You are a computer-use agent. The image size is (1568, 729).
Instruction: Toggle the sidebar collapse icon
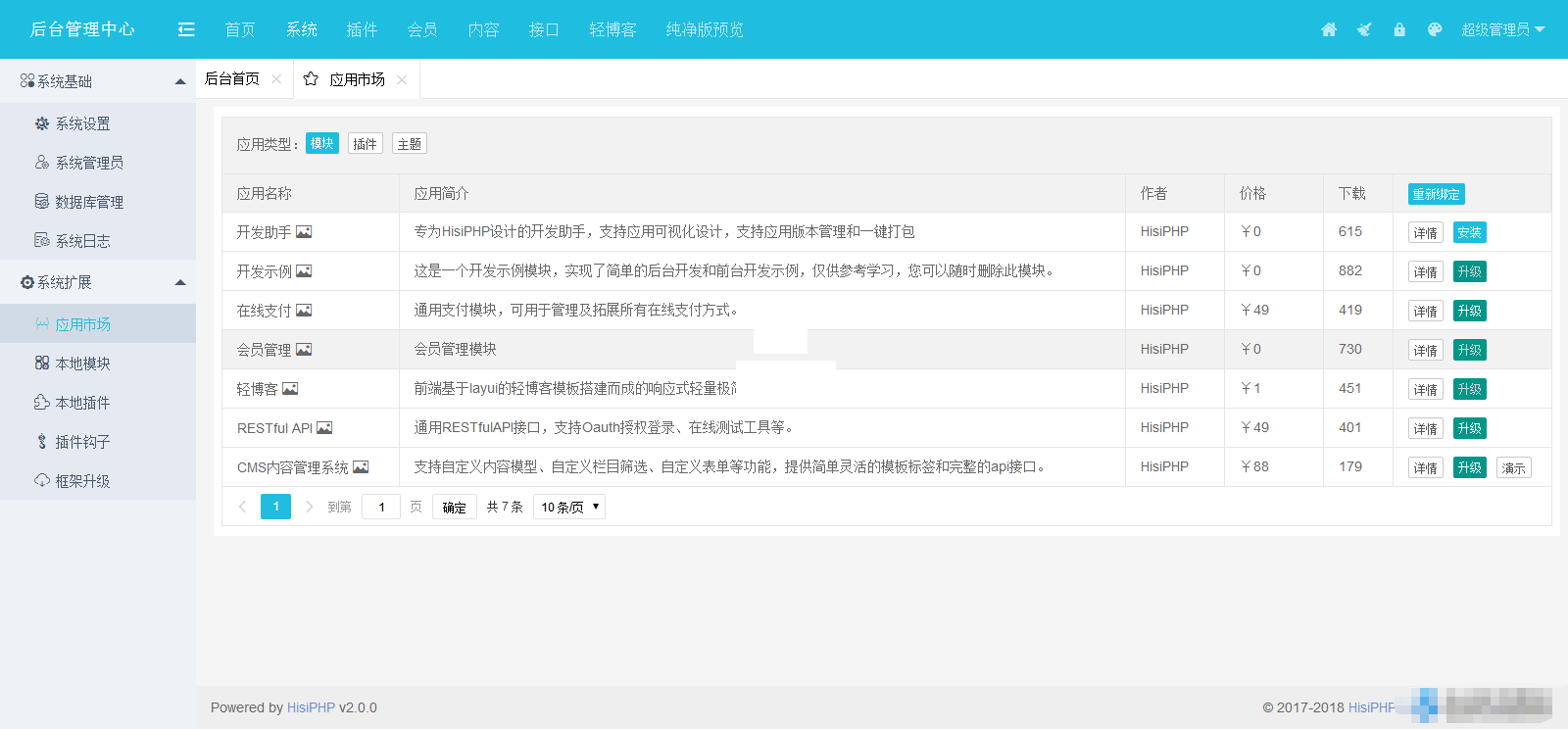point(186,29)
